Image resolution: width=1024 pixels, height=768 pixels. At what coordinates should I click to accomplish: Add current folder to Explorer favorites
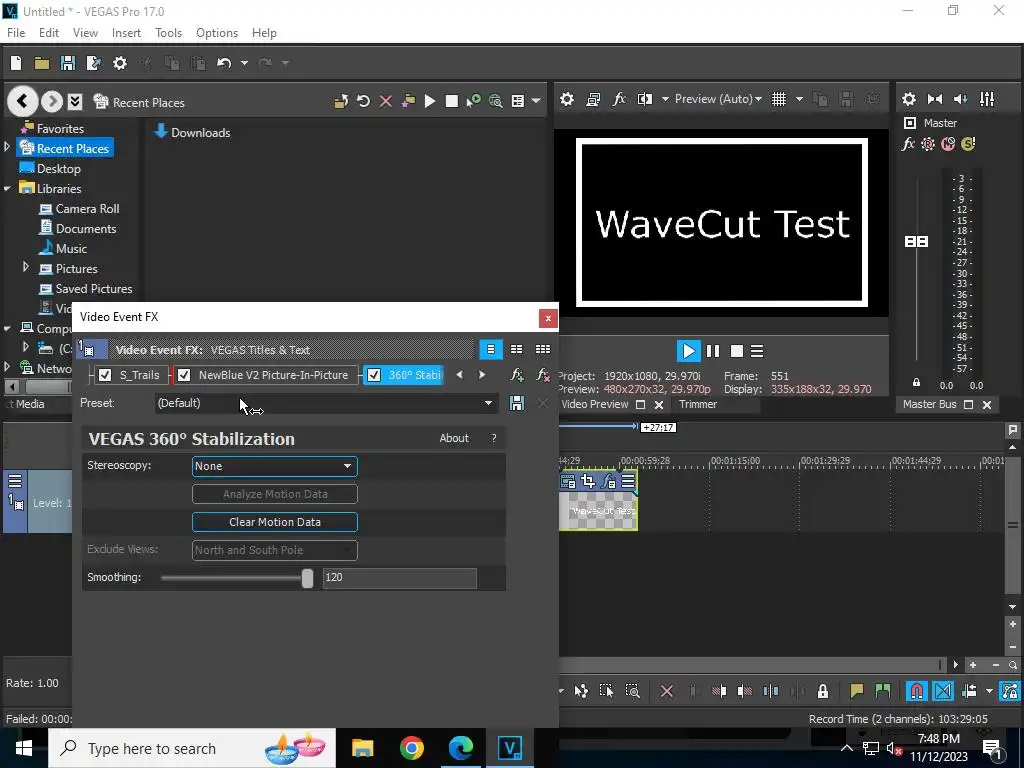point(408,101)
